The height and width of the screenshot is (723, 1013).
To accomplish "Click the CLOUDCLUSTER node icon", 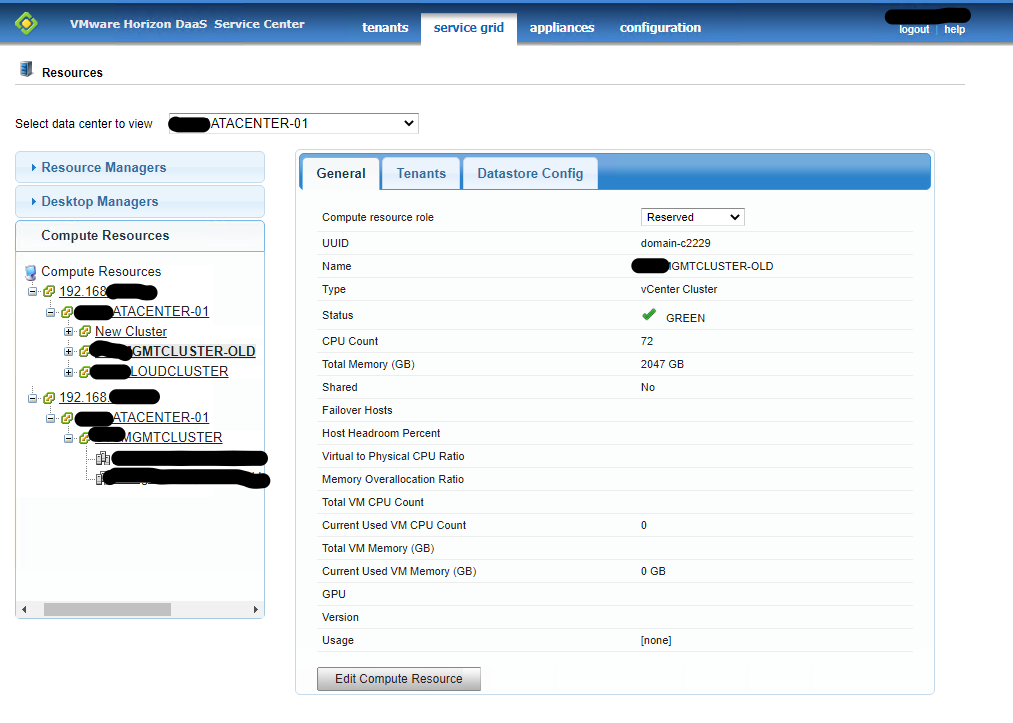I will point(85,372).
